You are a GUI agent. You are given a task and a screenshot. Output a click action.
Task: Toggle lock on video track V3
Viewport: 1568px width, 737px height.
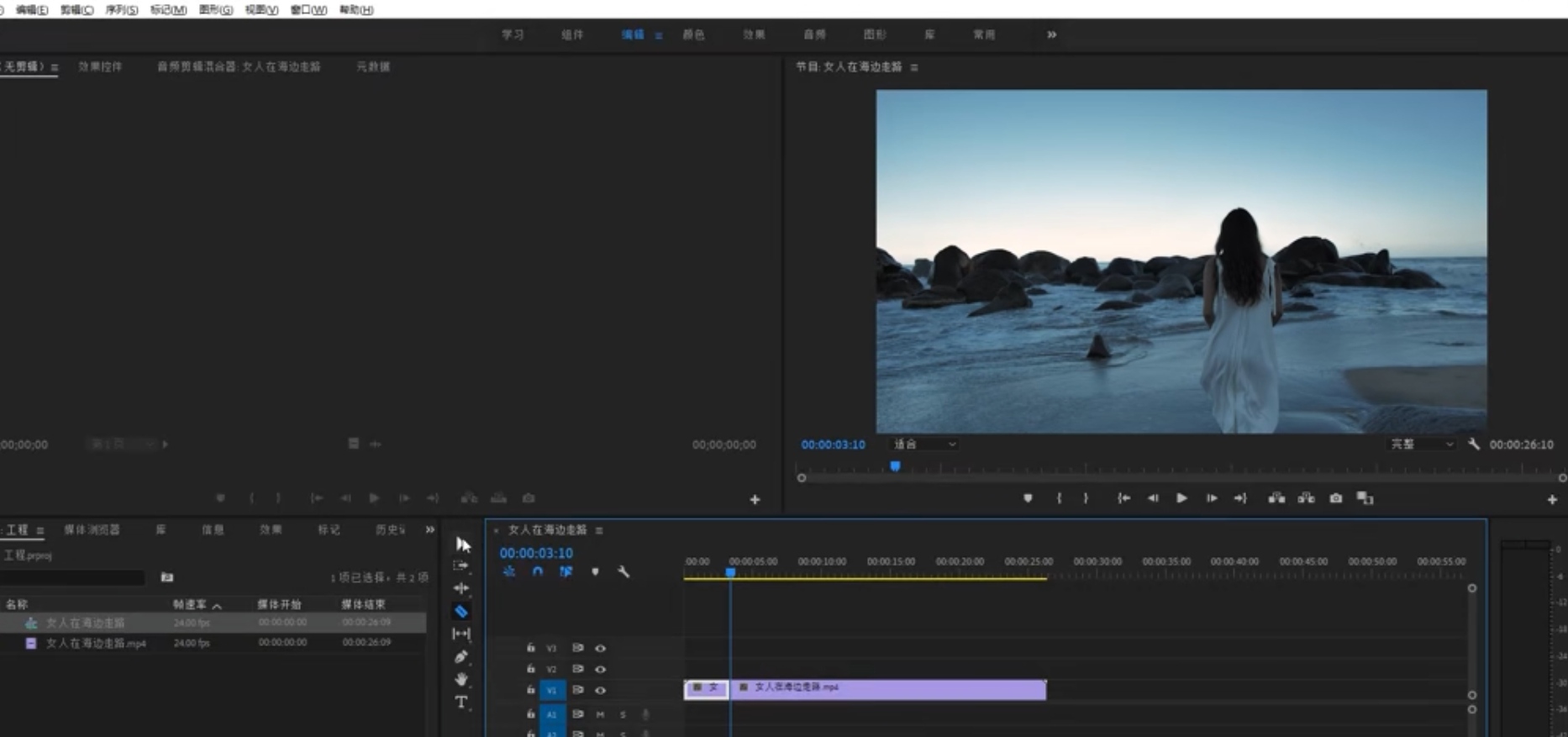pyautogui.click(x=530, y=648)
